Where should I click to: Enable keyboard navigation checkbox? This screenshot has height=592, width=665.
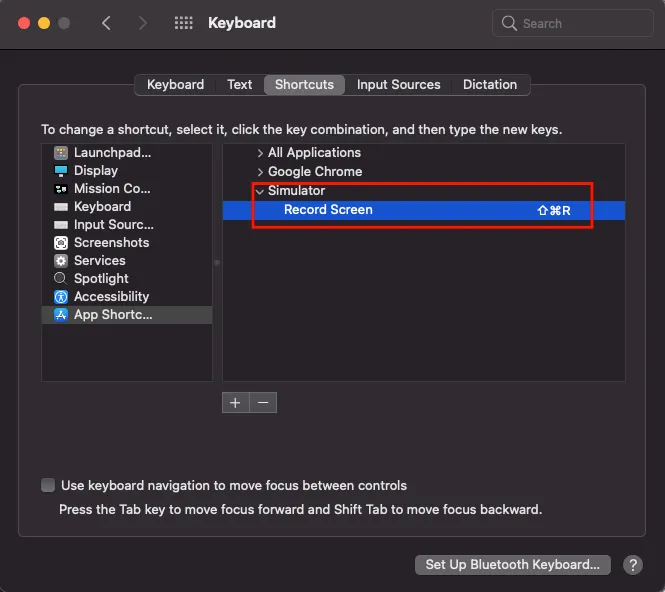(48, 486)
